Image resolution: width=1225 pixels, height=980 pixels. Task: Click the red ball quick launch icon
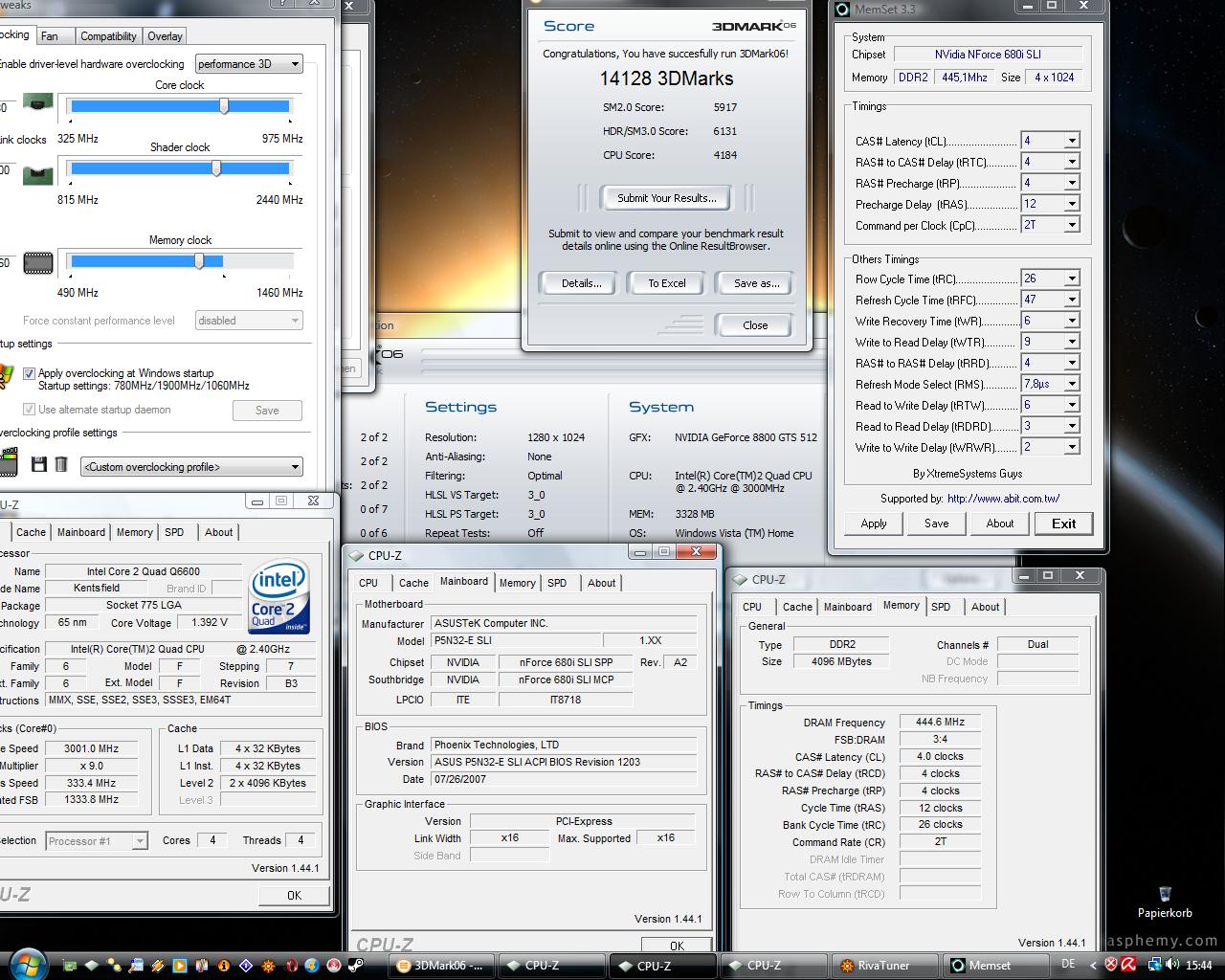(x=334, y=966)
